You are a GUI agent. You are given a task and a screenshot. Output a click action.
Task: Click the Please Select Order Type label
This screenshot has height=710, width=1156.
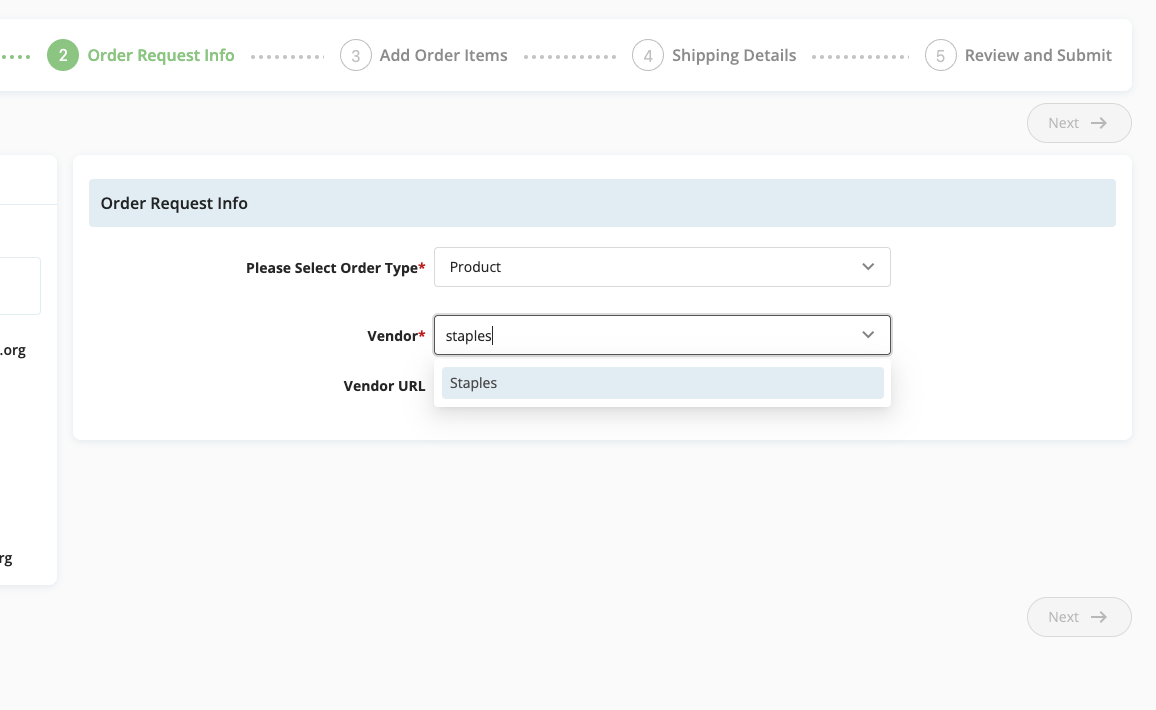click(x=335, y=268)
